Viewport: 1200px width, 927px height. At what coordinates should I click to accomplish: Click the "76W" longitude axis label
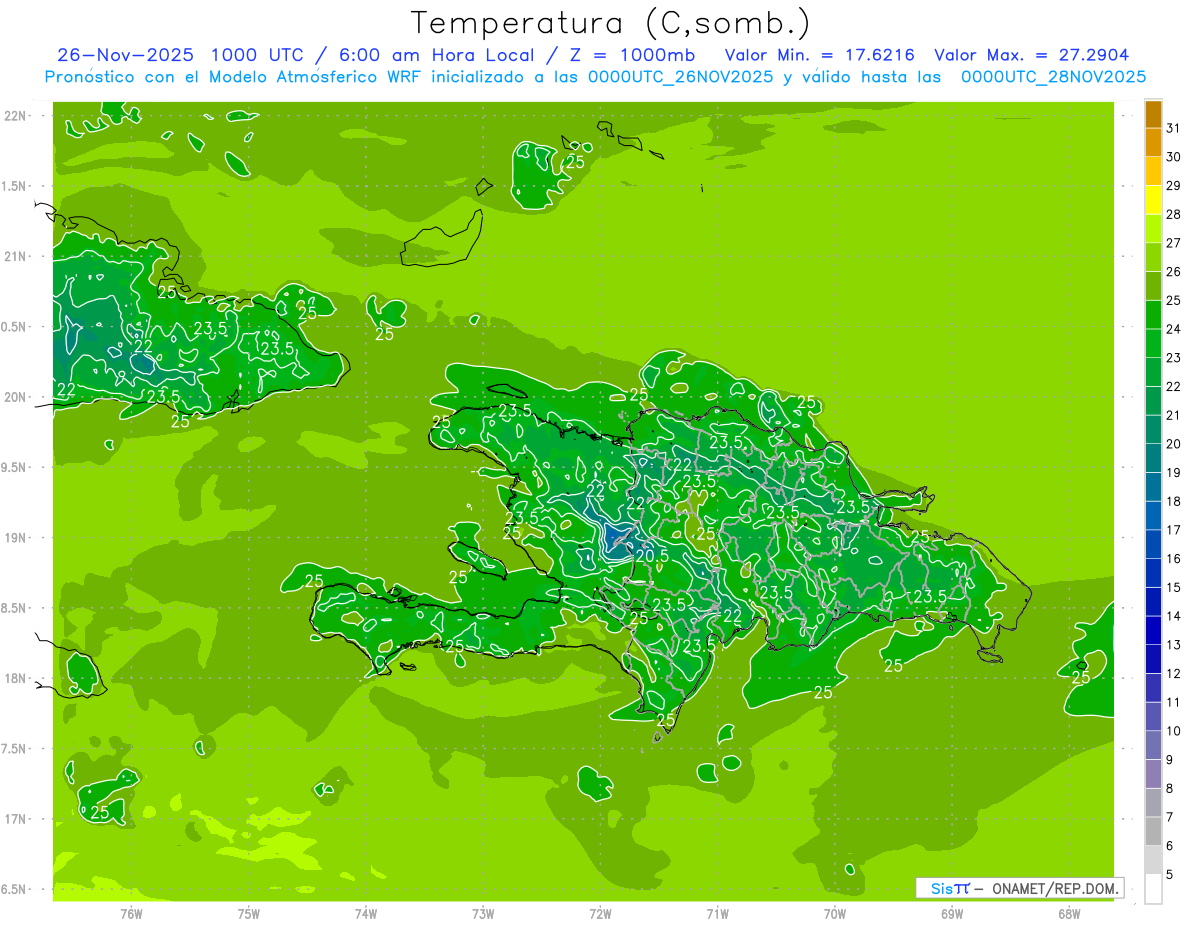click(131, 913)
